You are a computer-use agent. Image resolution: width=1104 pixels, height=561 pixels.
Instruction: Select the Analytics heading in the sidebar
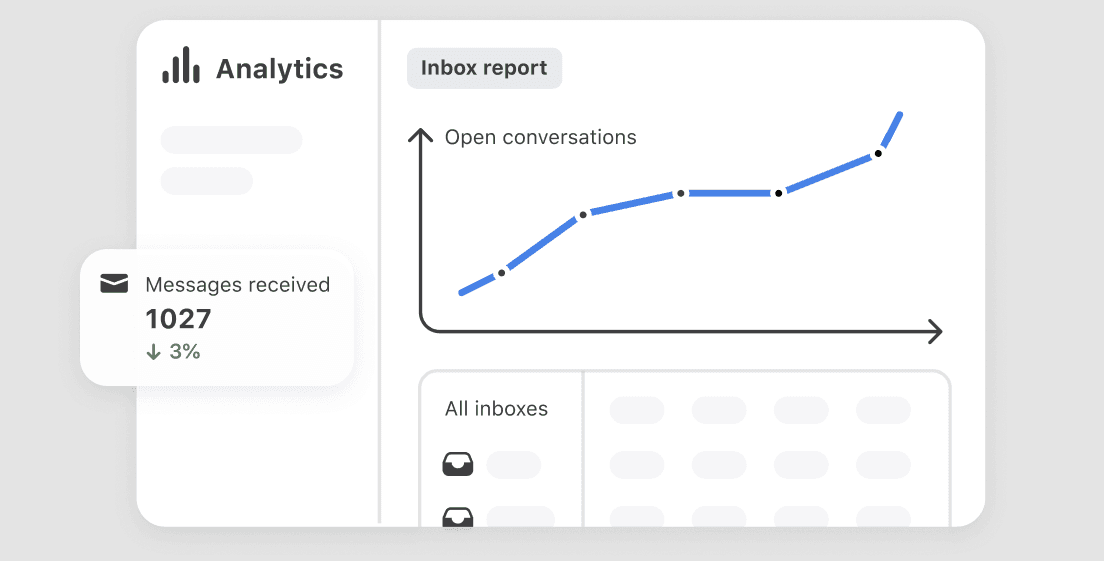click(280, 69)
